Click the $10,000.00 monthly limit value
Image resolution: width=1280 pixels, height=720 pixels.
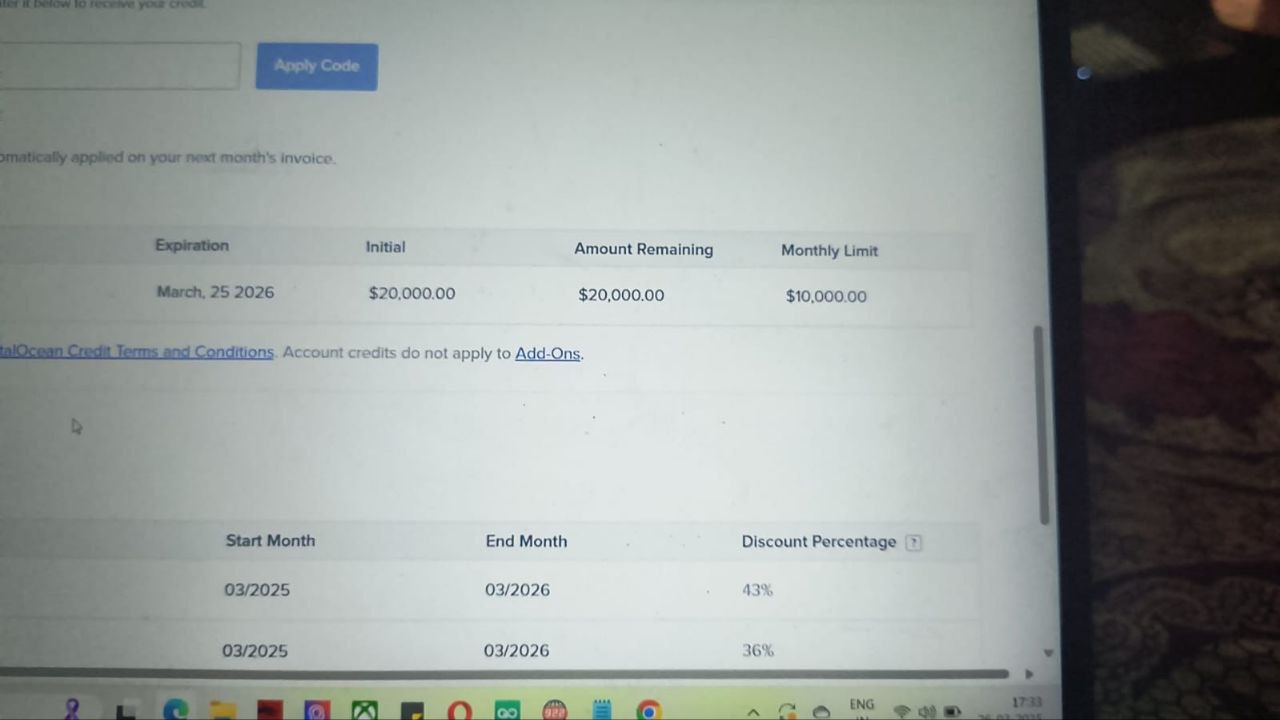pyautogui.click(x=826, y=296)
